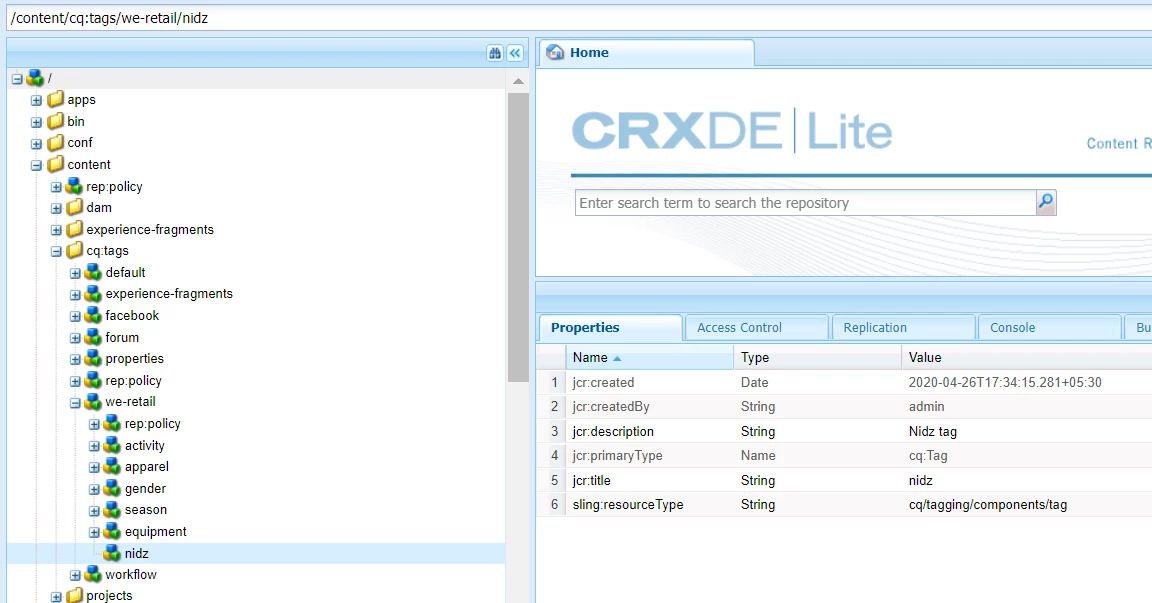Select the Home tab
Screen dimensions: 1152x603
coord(647,53)
